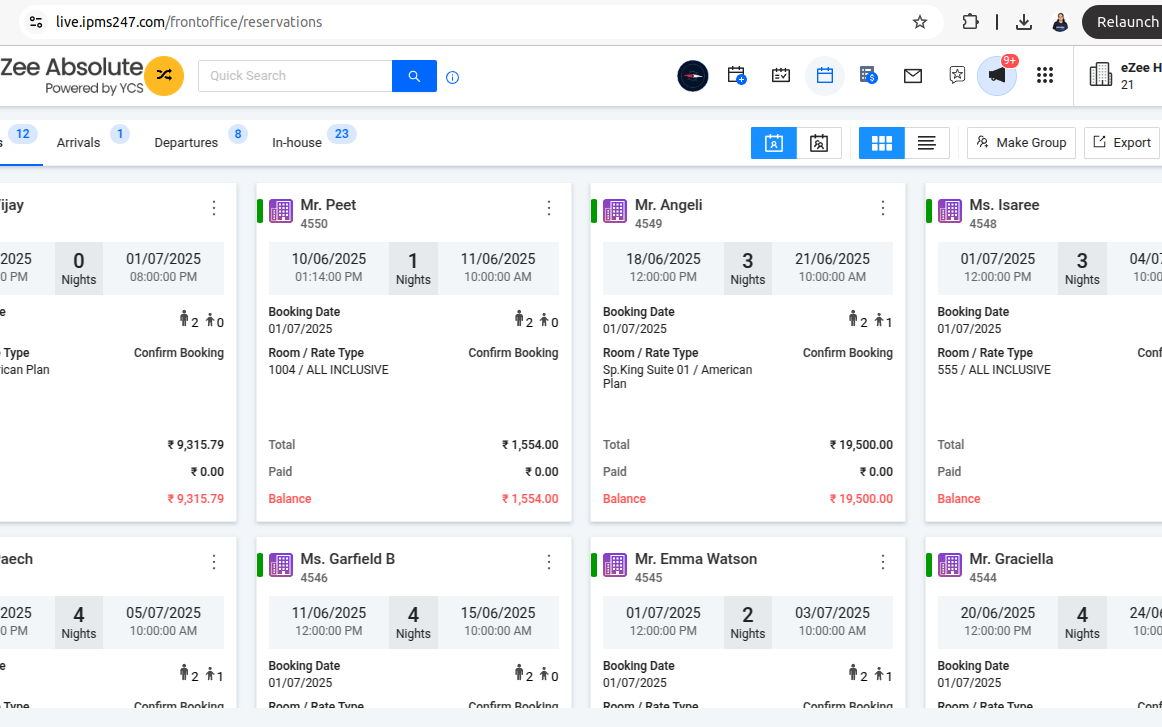
Task: Open the megaphone notifications icon
Action: 997,75
